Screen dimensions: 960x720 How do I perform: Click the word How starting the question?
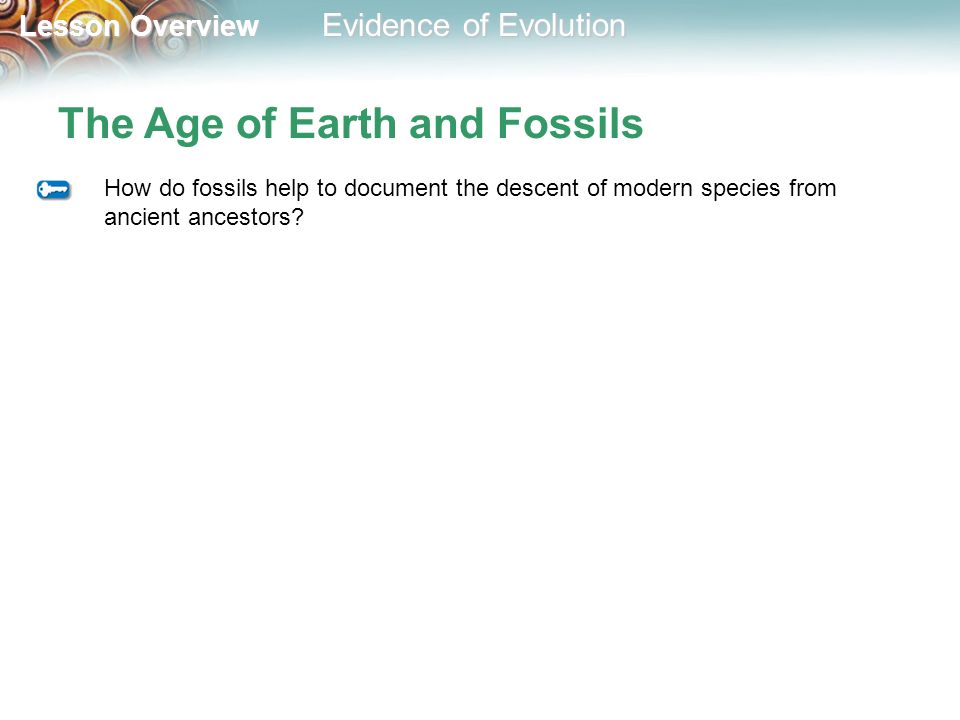pos(127,188)
